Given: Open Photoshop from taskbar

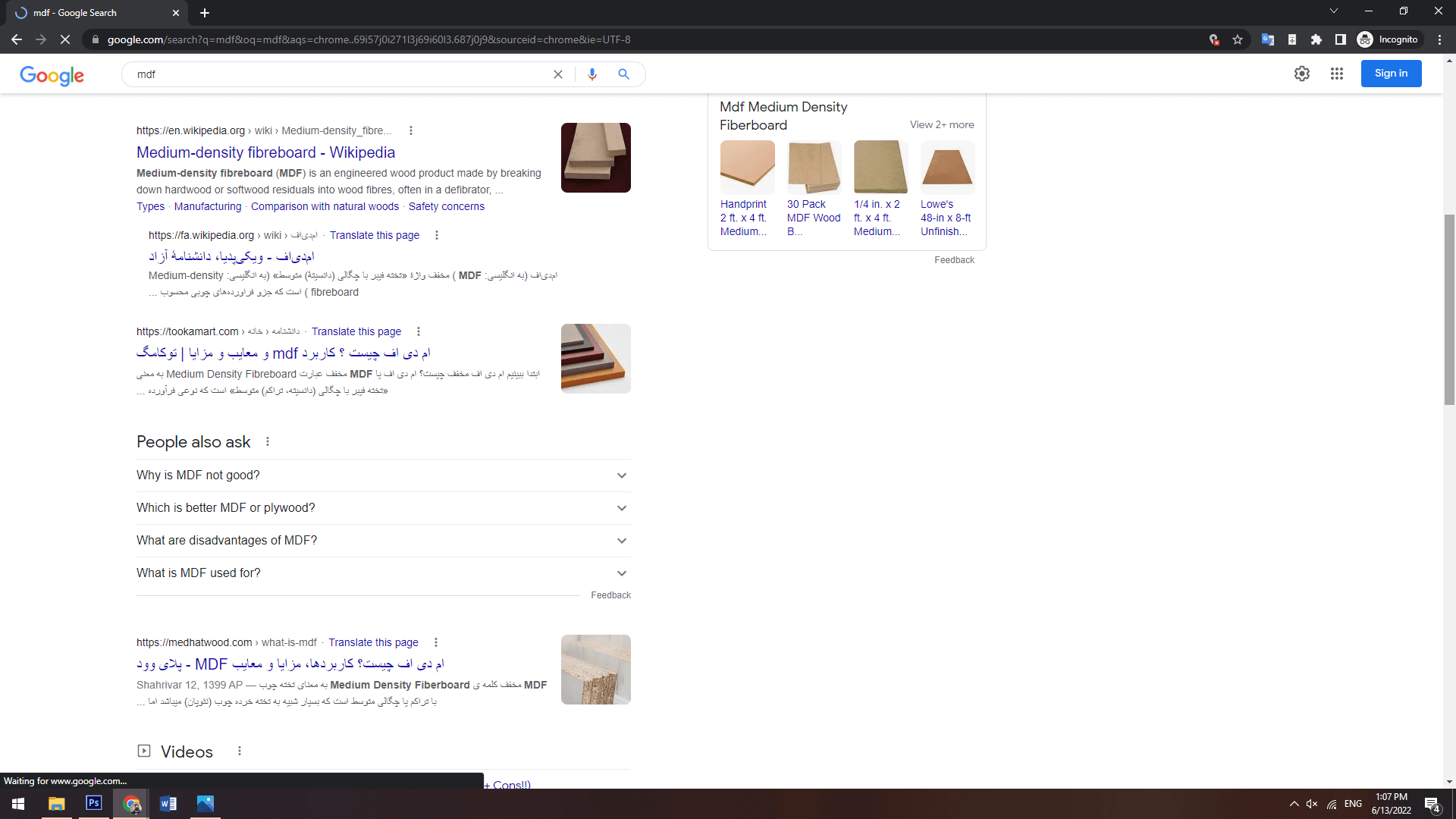Looking at the screenshot, I should (94, 804).
